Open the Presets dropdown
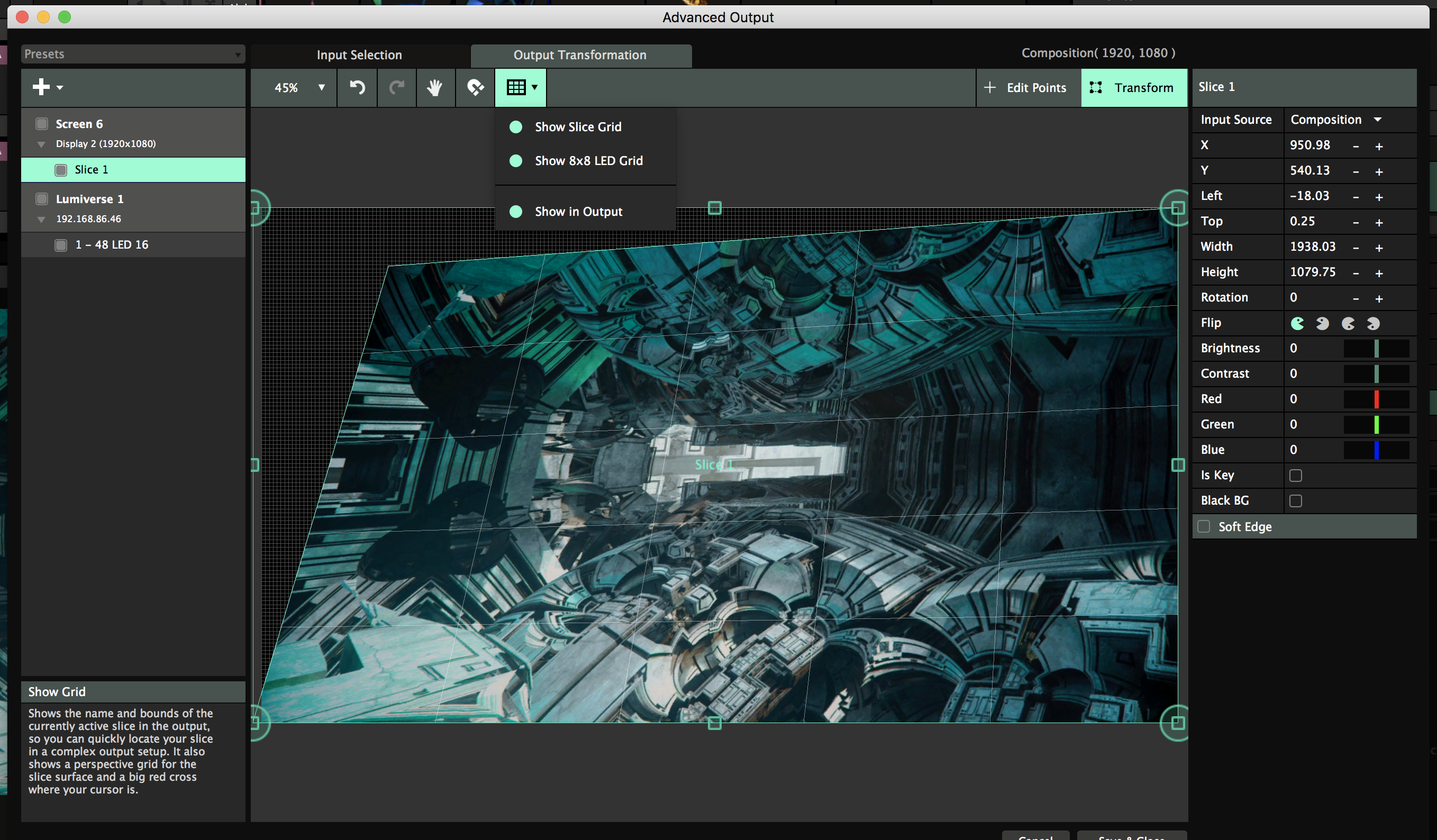 132,54
